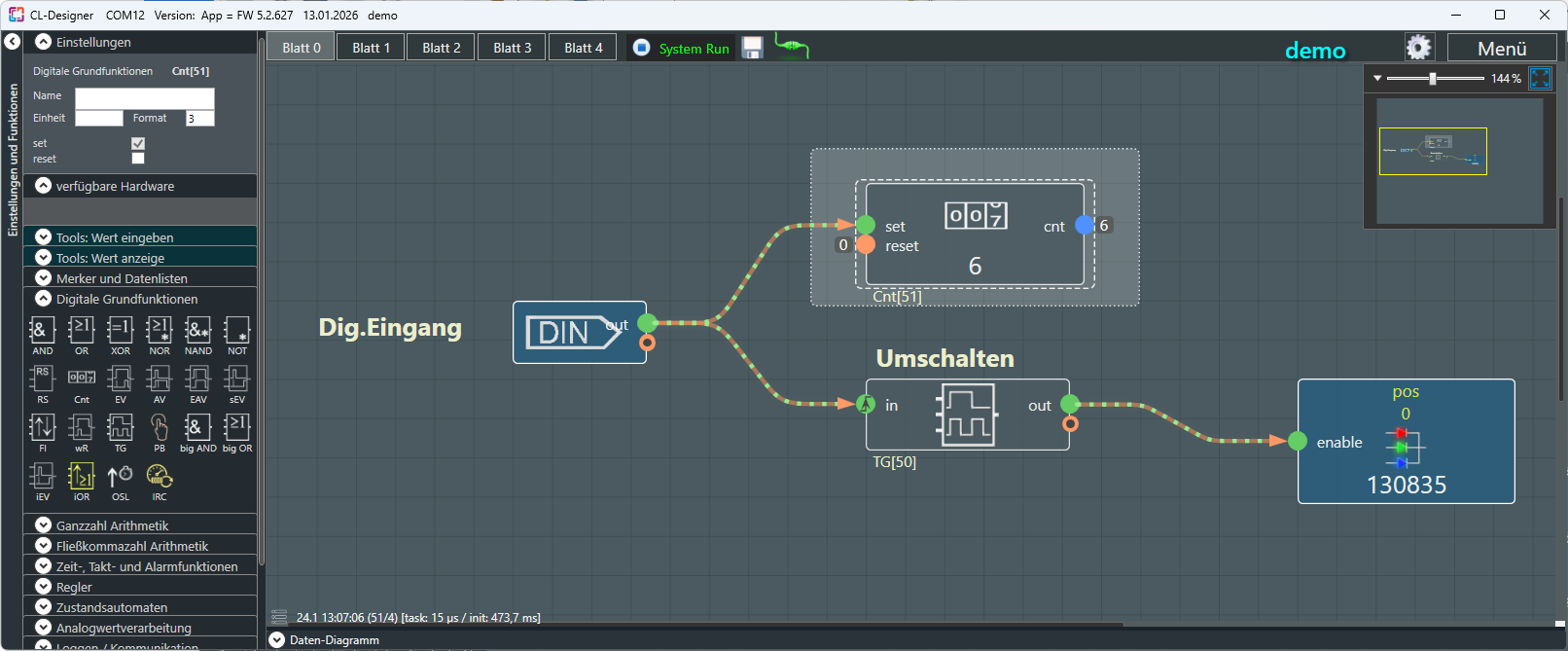The image size is (1568, 651).
Task: Open settings via the gear icon
Action: pos(1418,48)
